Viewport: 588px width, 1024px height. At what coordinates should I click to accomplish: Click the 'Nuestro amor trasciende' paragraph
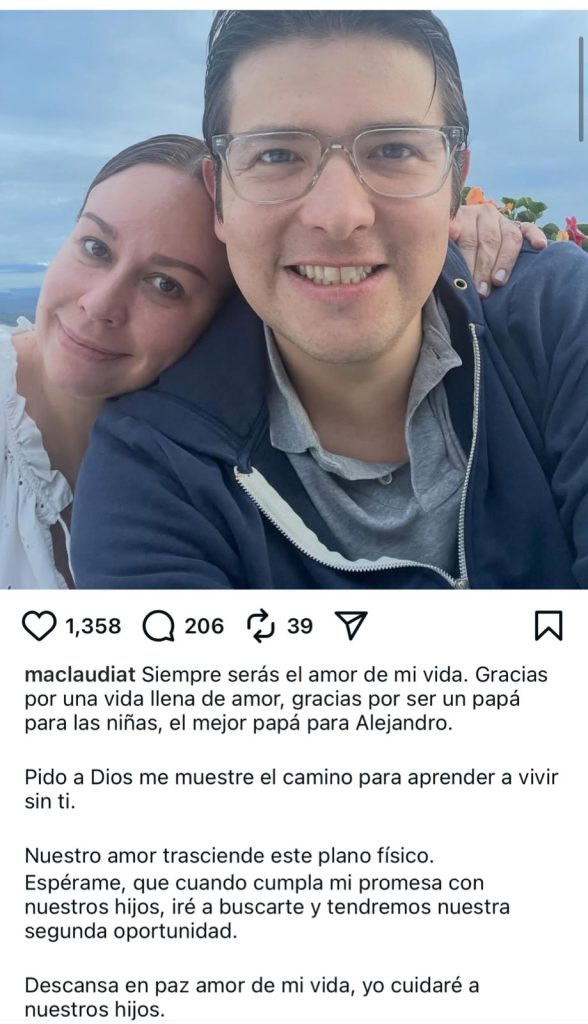click(267, 893)
